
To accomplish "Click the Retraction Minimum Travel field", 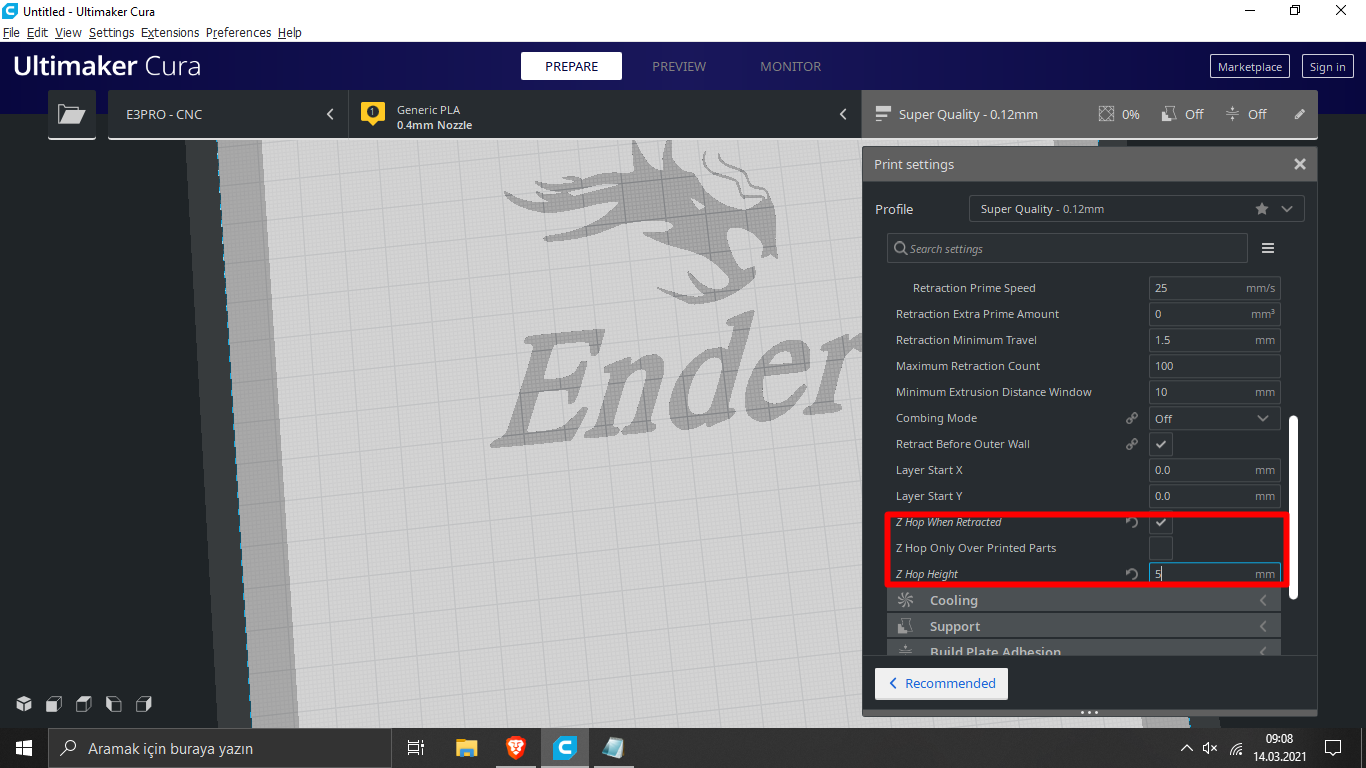I will 1215,340.
